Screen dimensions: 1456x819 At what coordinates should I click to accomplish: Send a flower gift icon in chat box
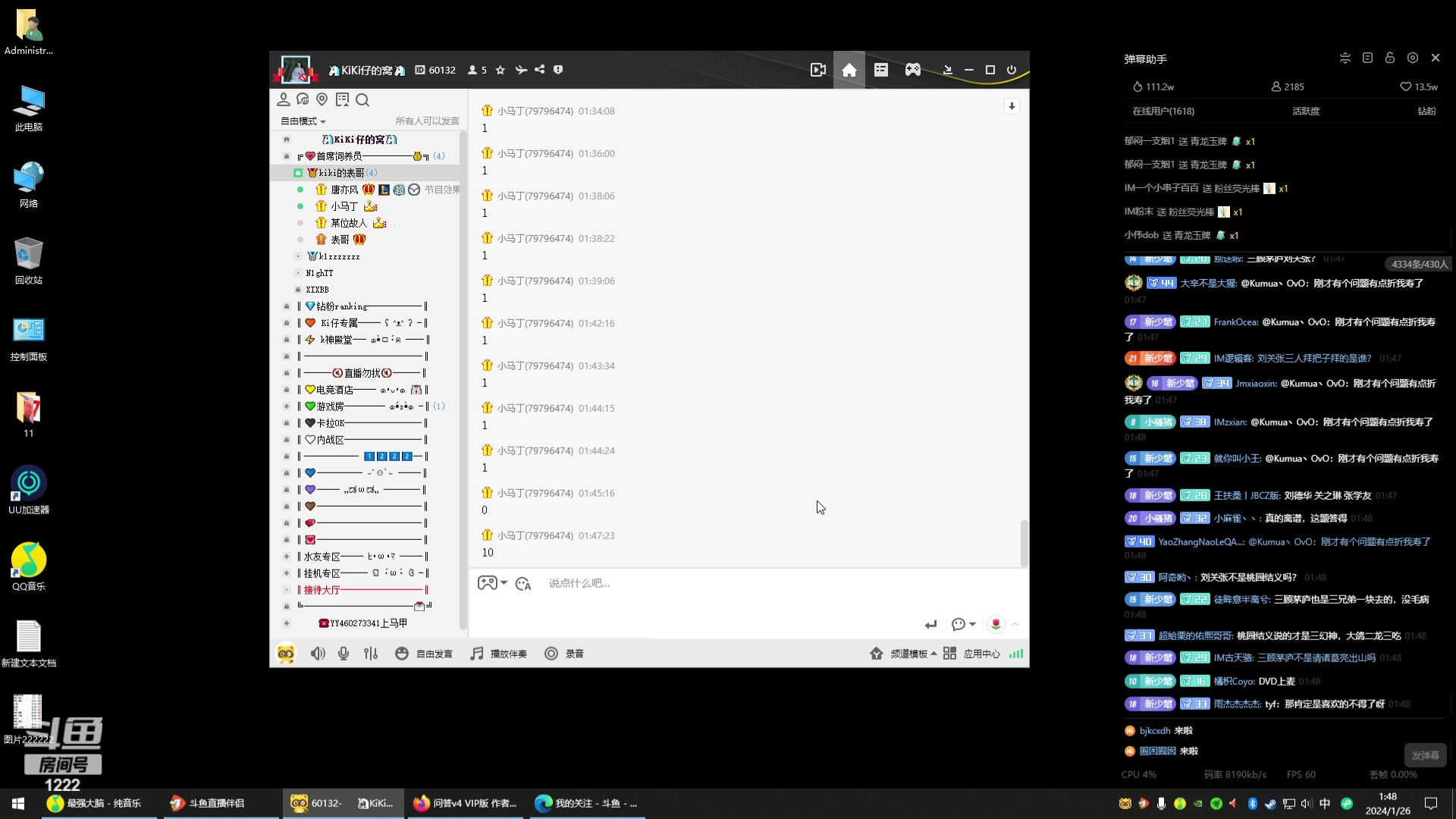996,623
